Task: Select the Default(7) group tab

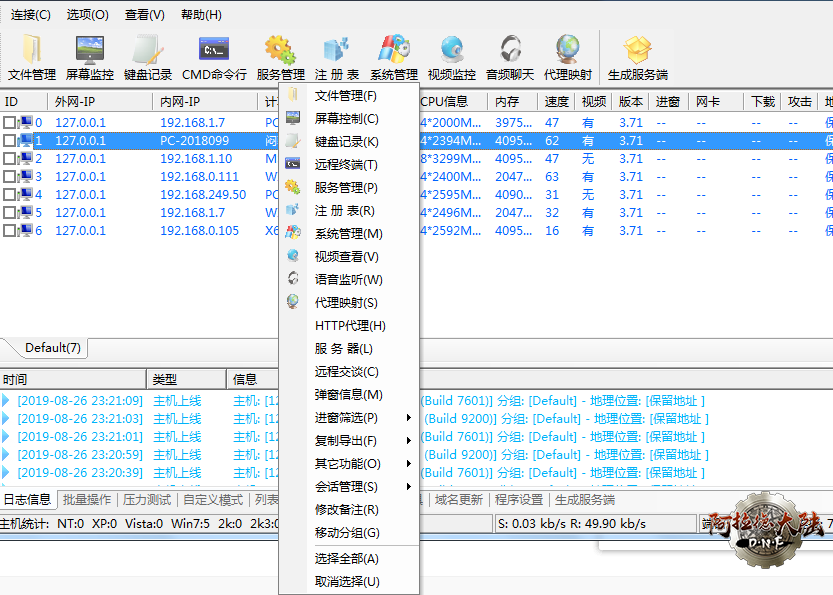Action: click(x=53, y=348)
